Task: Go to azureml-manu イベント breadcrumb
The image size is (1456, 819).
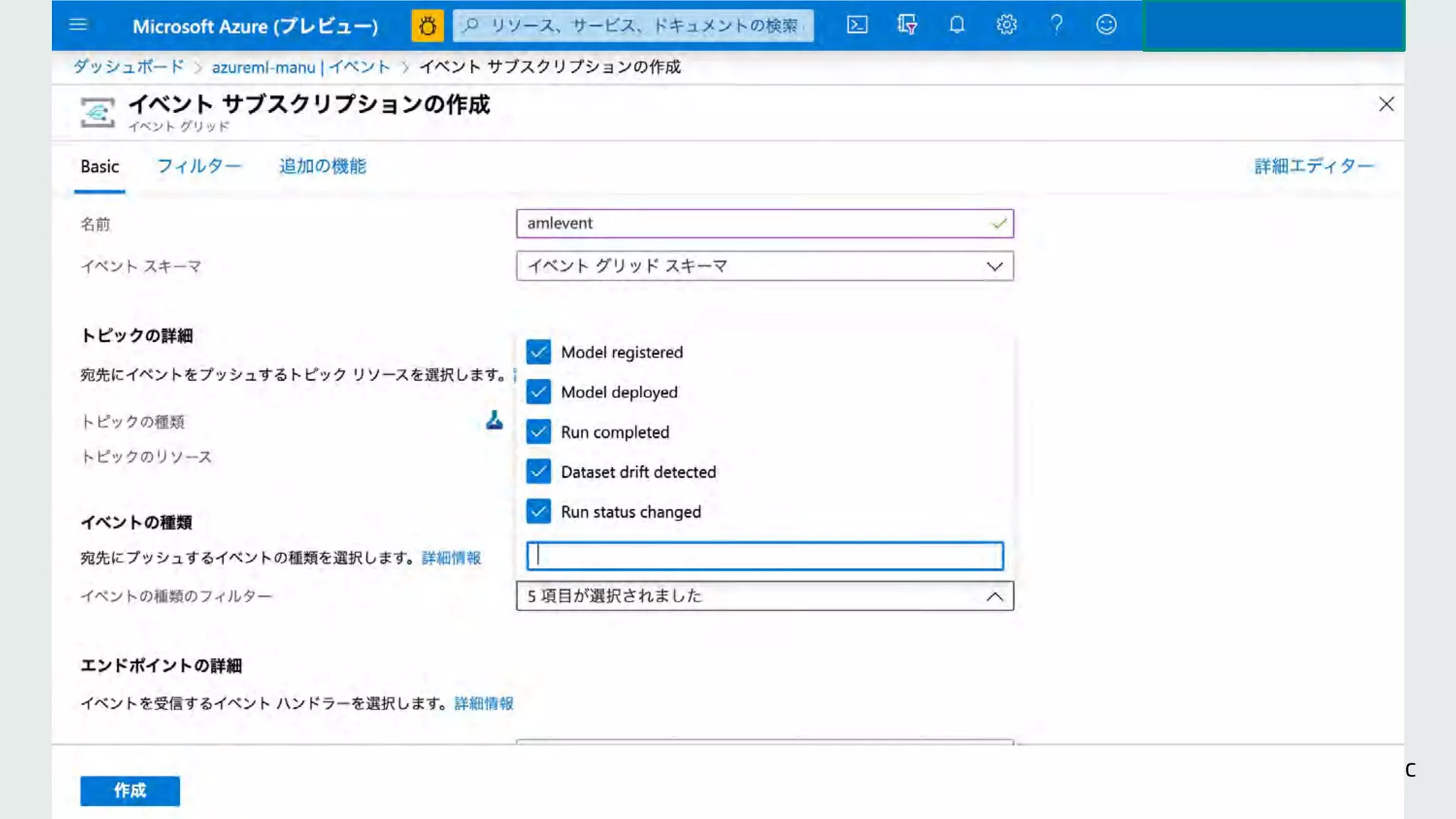Action: 300,67
